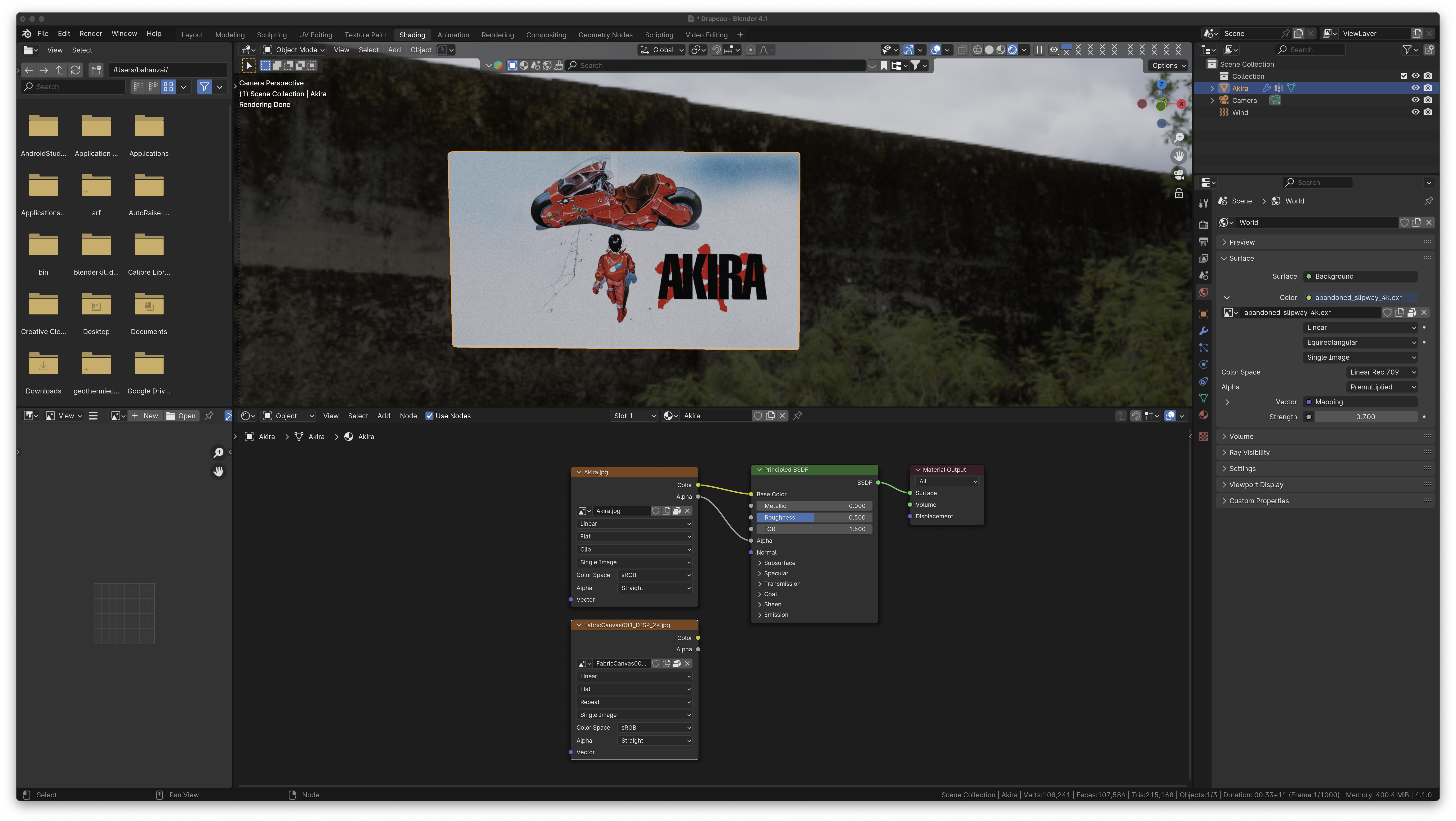Click the Blender logo menu
Image resolution: width=1456 pixels, height=821 pixels.
point(27,34)
